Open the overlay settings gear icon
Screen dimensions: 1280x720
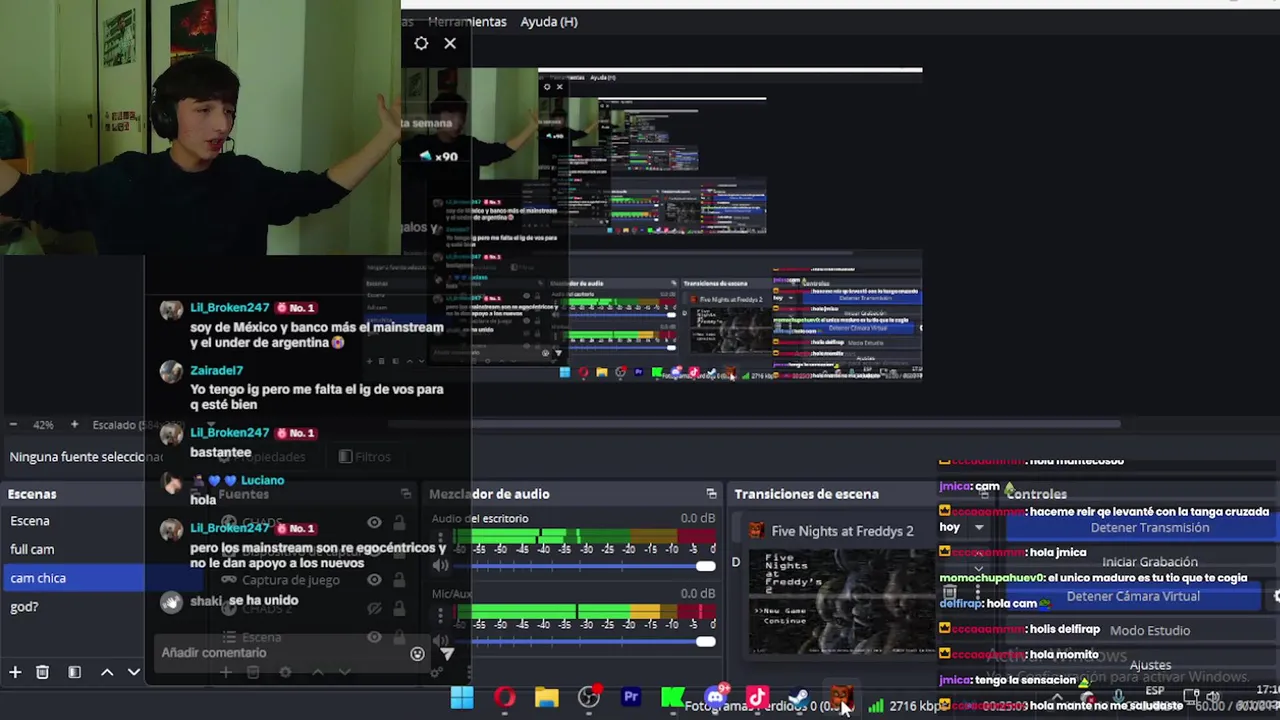(x=421, y=43)
